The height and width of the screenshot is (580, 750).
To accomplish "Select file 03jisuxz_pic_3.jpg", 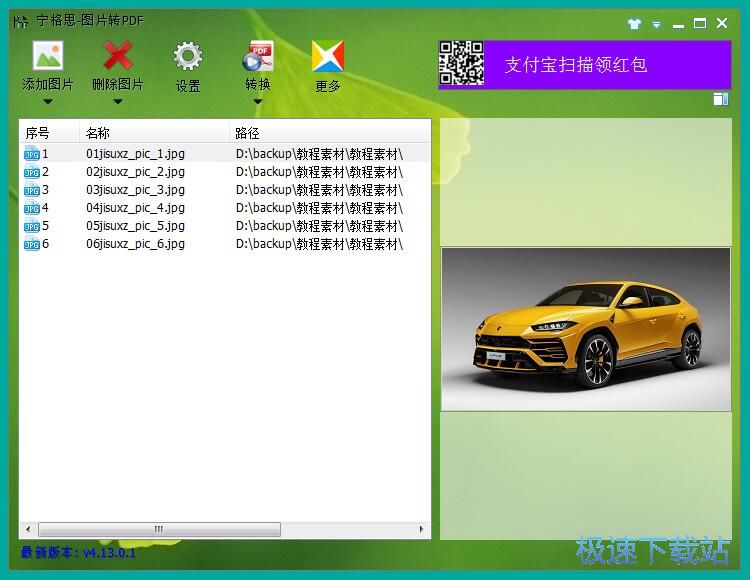I will (135, 190).
